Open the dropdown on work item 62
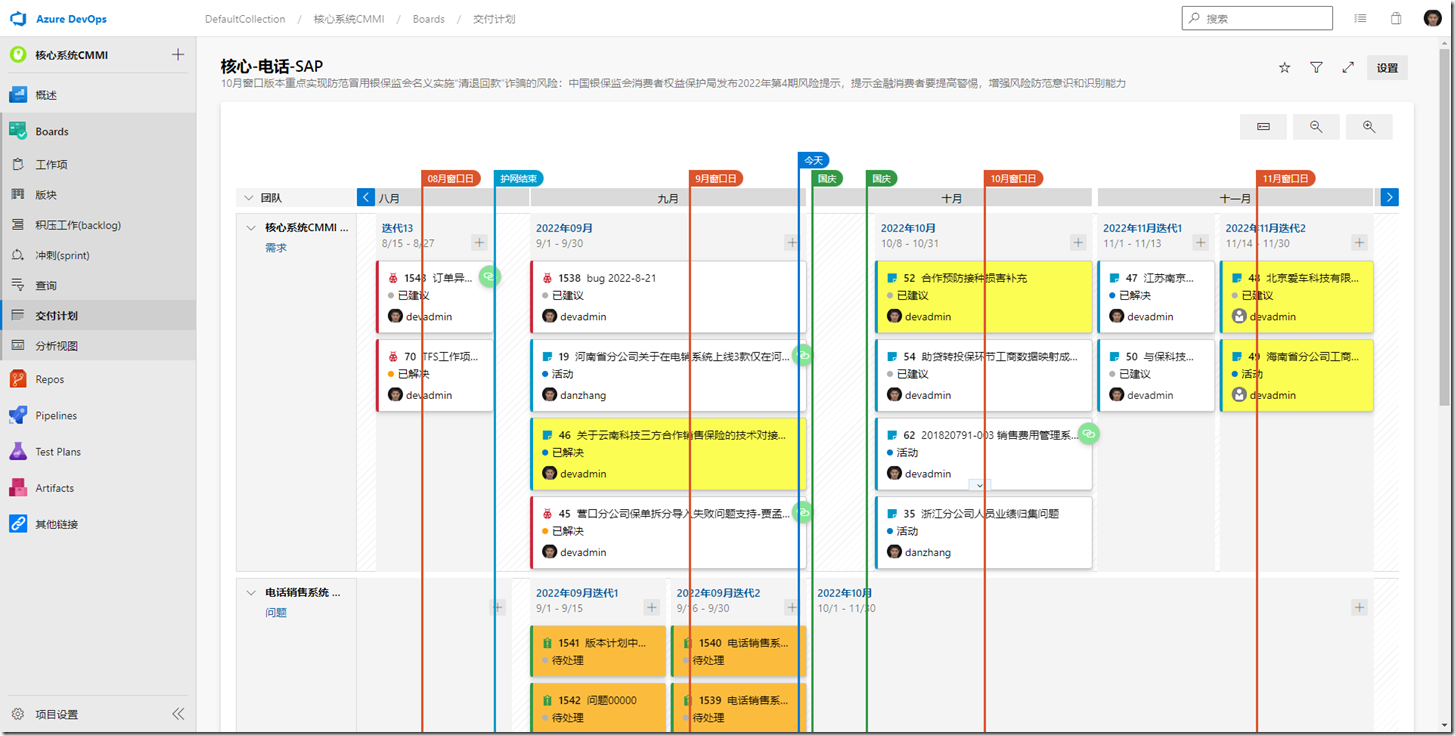 [x=979, y=485]
